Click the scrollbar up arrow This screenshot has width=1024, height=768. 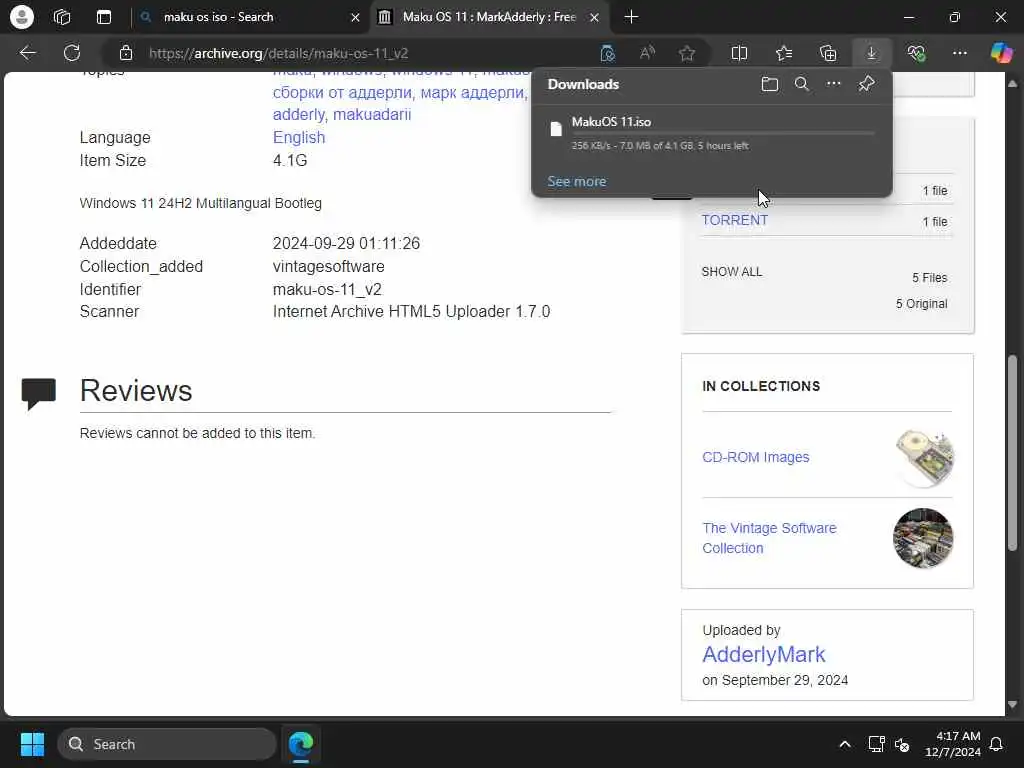click(1012, 84)
